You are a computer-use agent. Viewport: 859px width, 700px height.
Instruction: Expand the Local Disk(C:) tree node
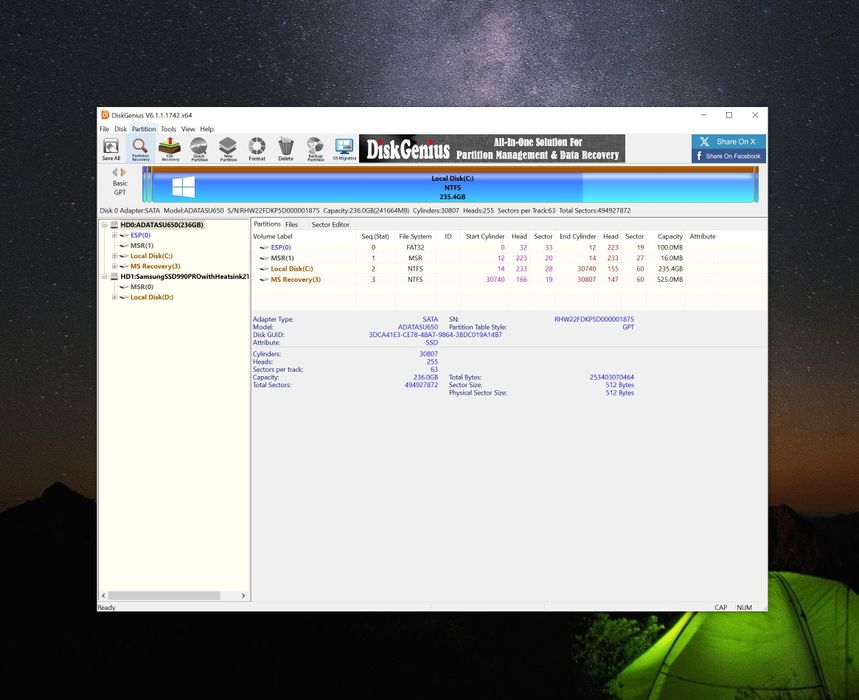(114, 256)
